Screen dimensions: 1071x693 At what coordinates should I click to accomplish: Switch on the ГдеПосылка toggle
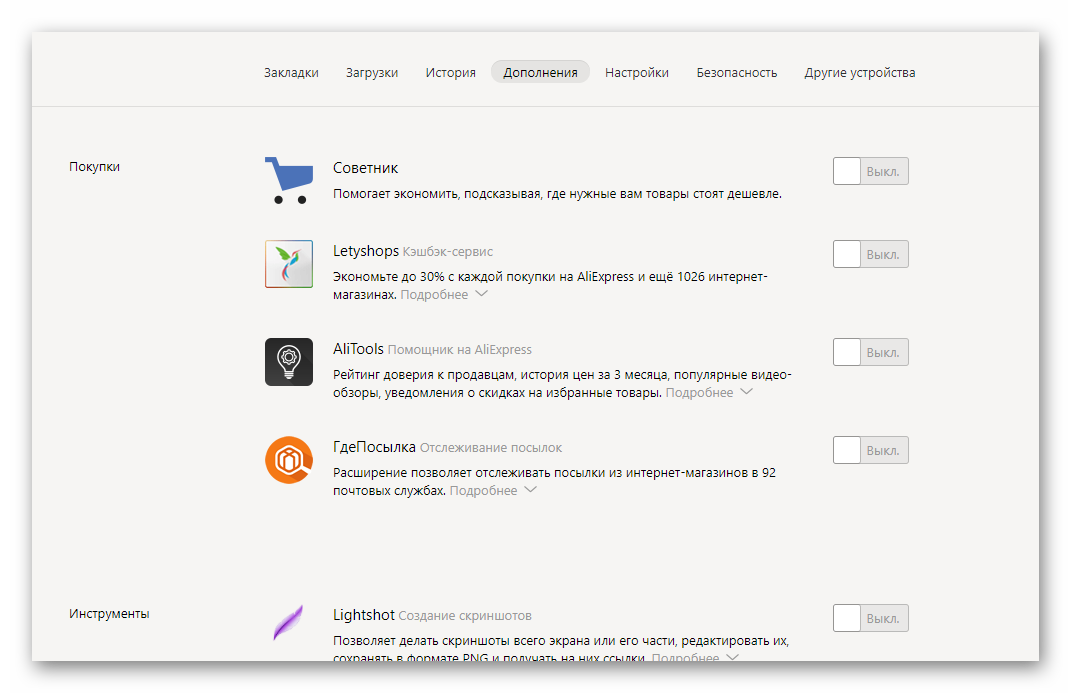(870, 450)
